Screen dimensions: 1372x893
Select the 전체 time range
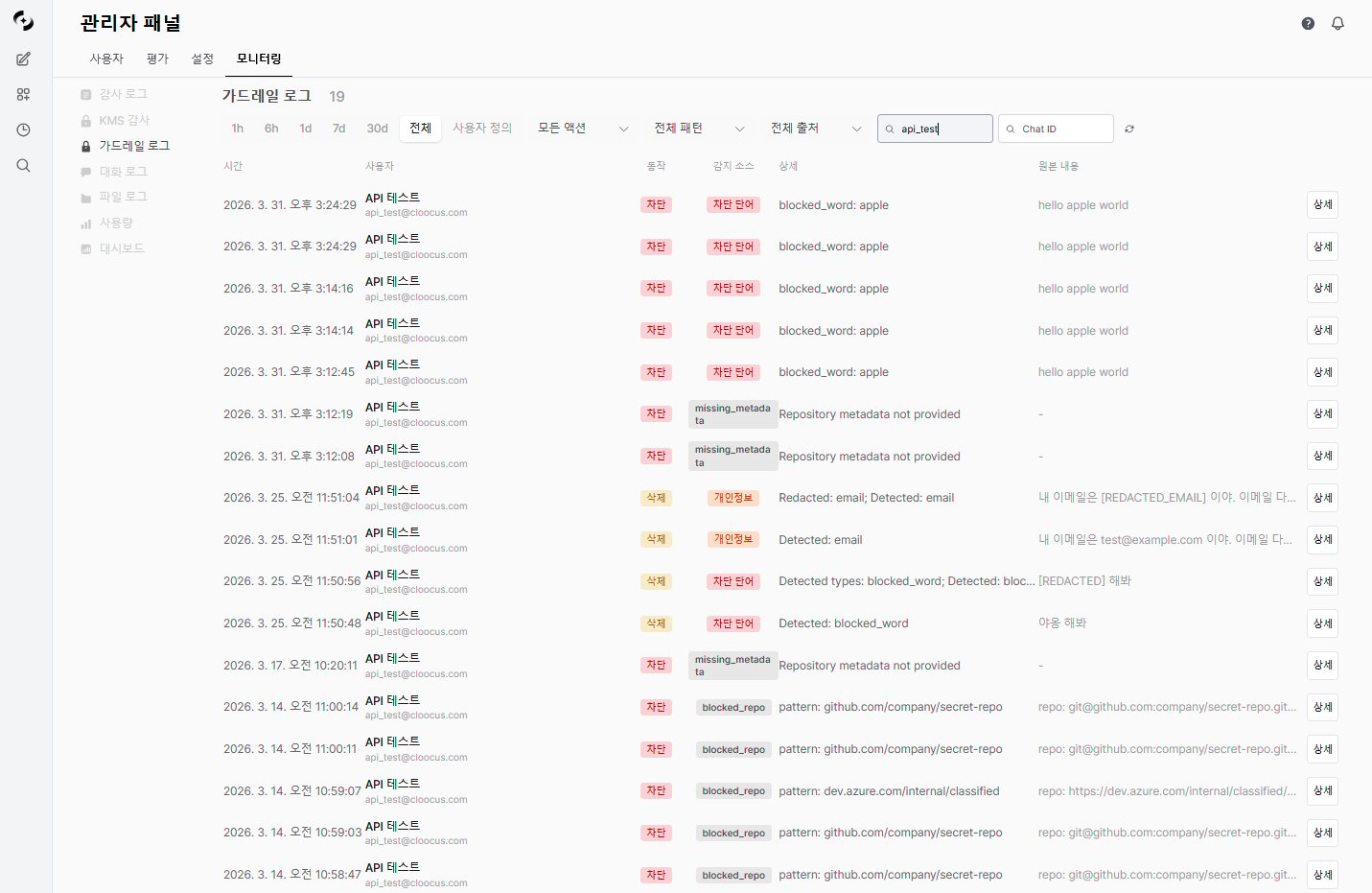(420, 129)
